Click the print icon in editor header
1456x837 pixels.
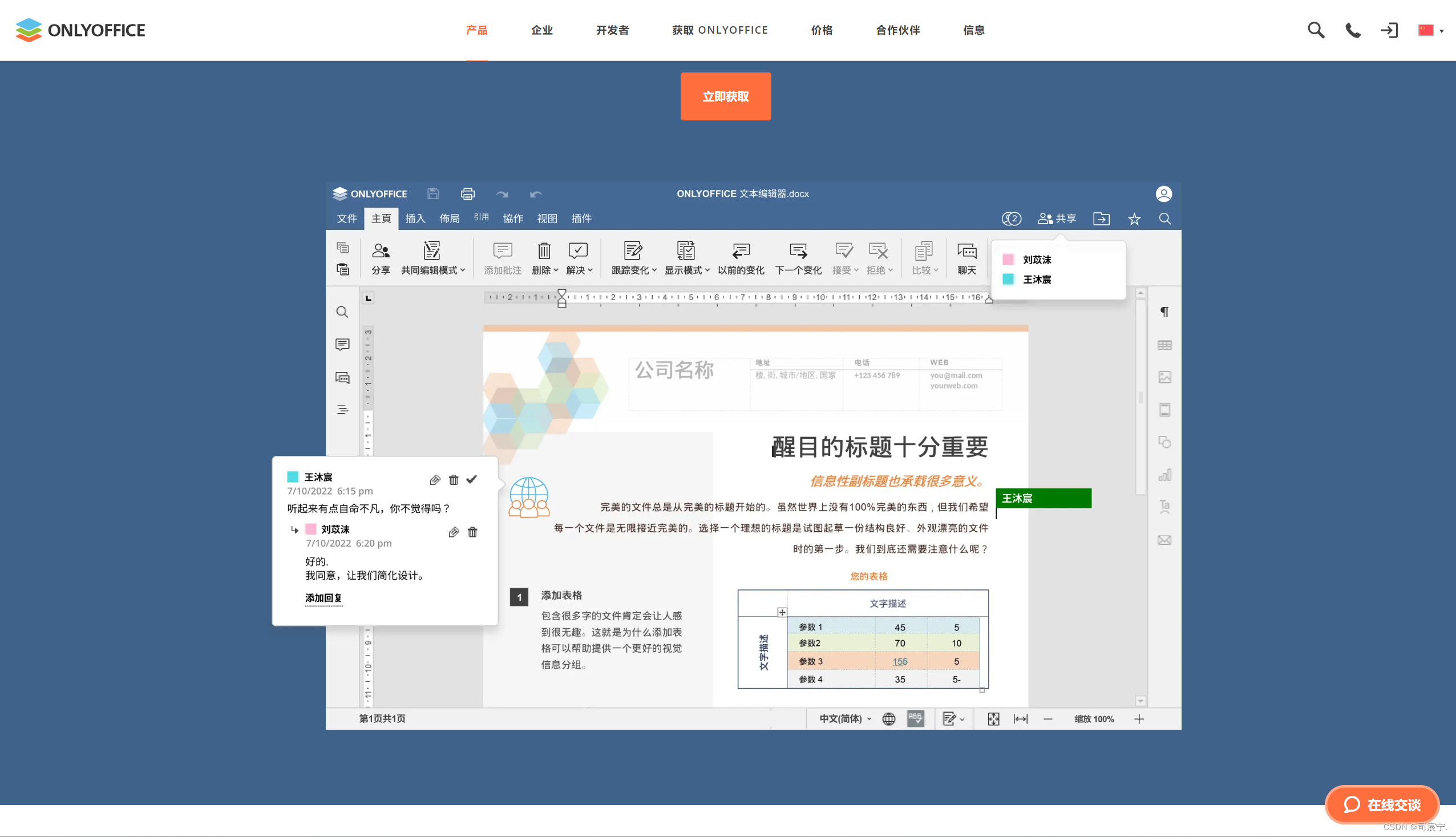[467, 194]
